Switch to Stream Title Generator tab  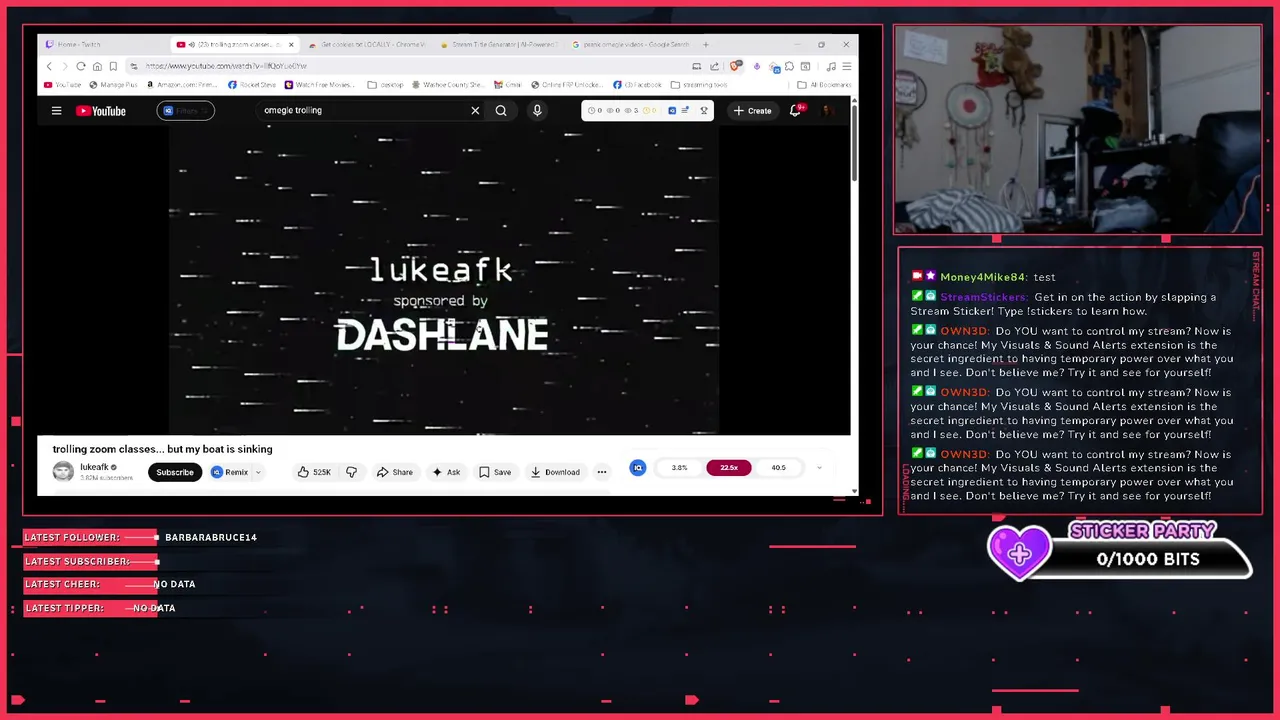(497, 44)
